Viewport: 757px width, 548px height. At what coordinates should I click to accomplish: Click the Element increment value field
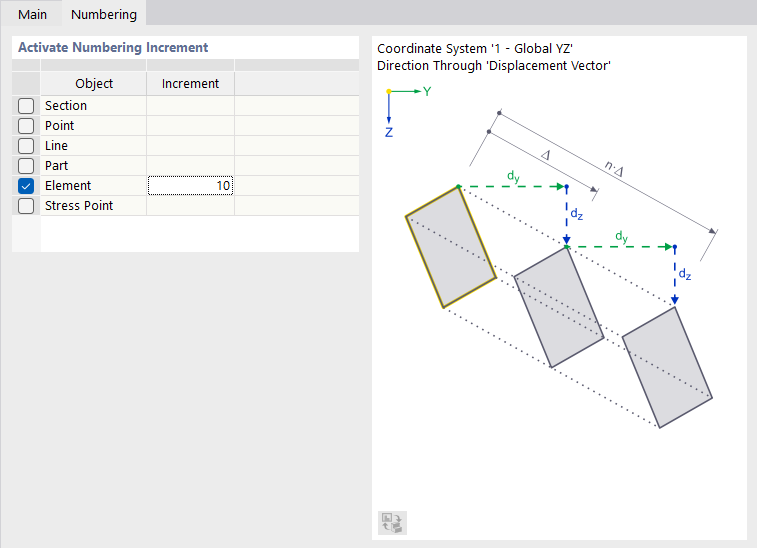[190, 186]
